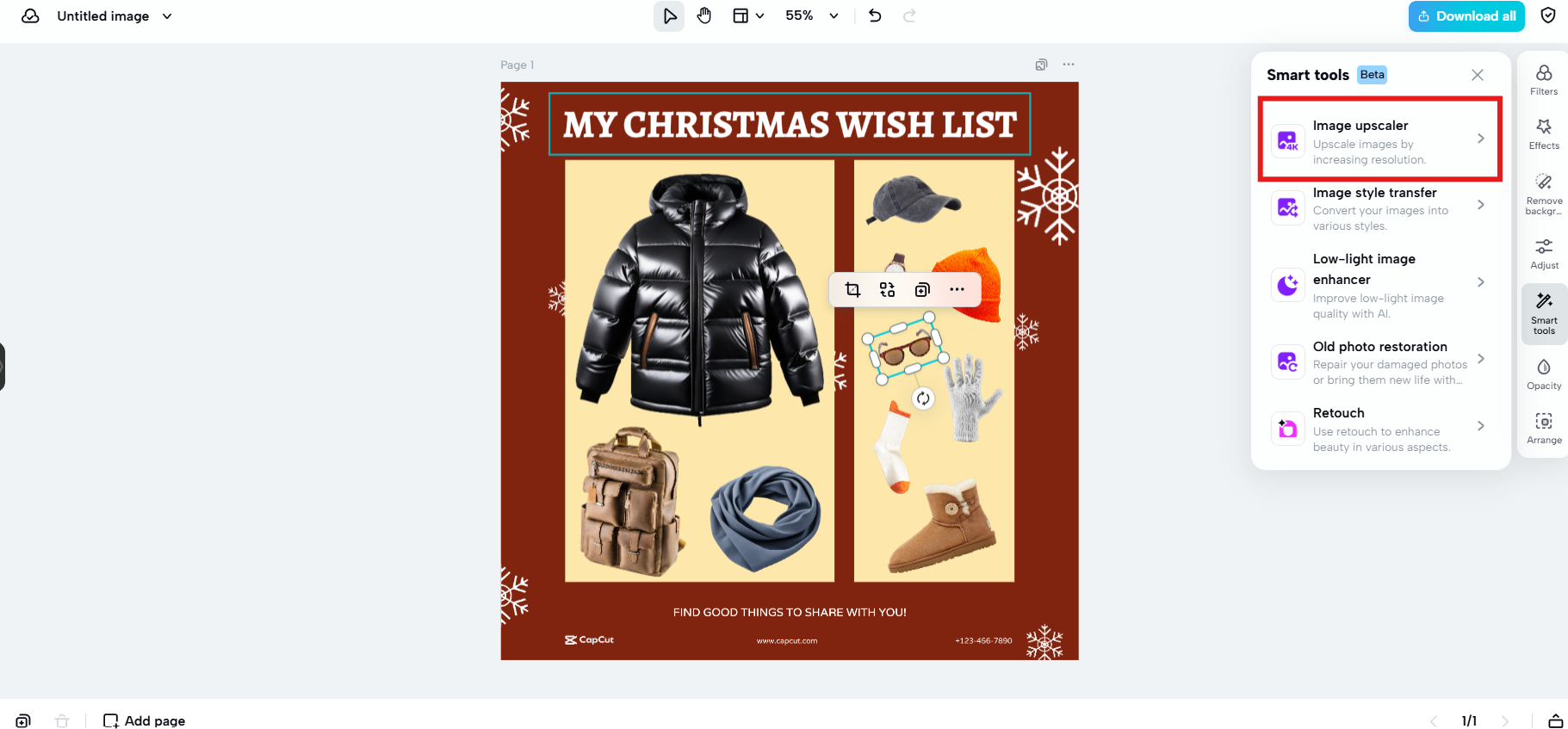Click the rotate handle below the sunglasses
The width and height of the screenshot is (1568, 729).
923,398
